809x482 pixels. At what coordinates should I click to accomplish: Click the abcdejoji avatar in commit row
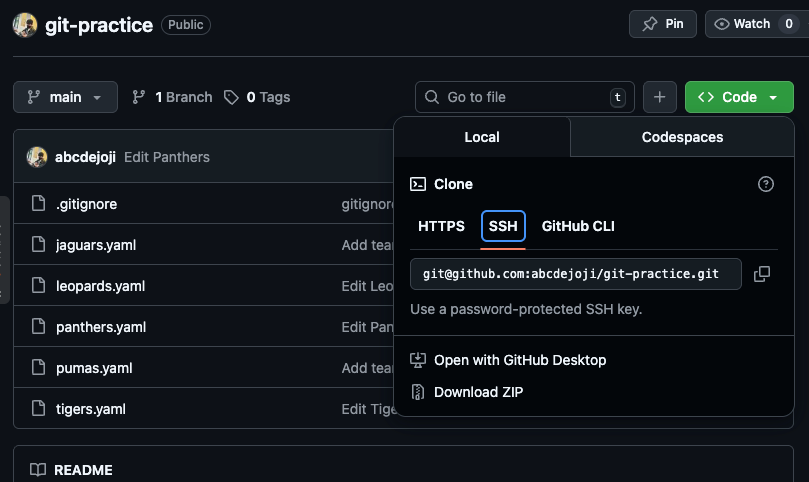(37, 157)
